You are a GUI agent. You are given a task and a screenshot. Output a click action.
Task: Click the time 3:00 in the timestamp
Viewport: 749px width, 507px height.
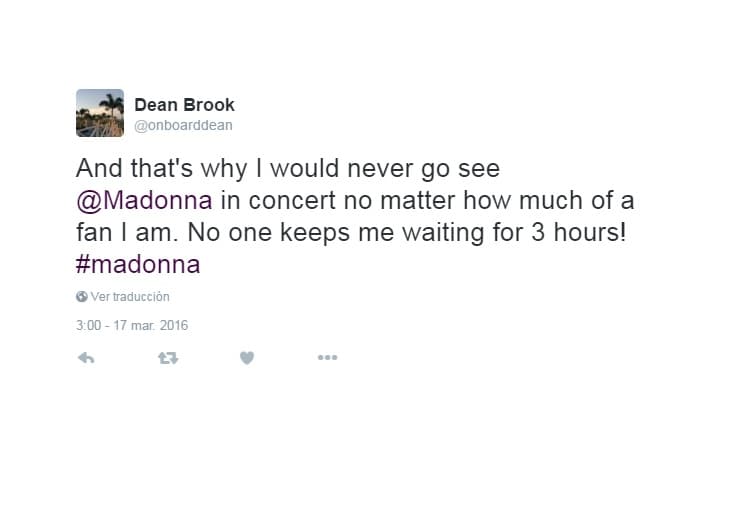pyautogui.click(x=88, y=325)
